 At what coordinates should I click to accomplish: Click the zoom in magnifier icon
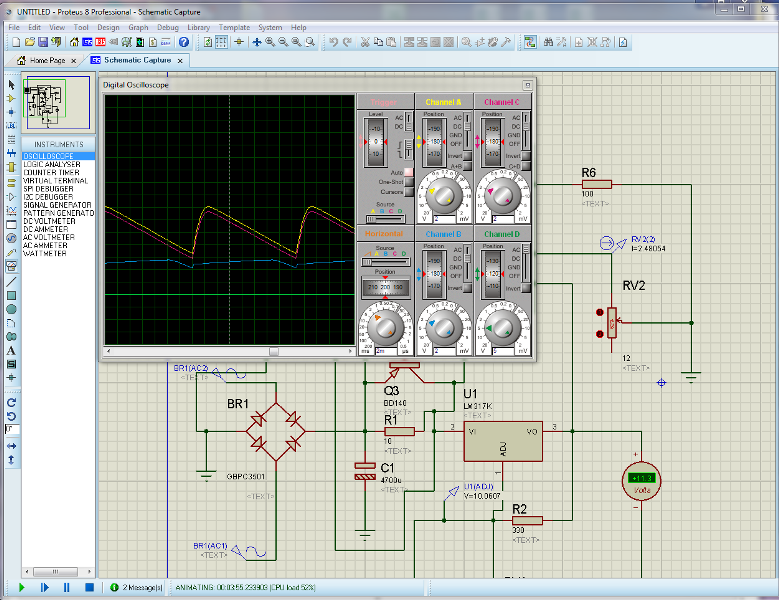pyautogui.click(x=270, y=42)
